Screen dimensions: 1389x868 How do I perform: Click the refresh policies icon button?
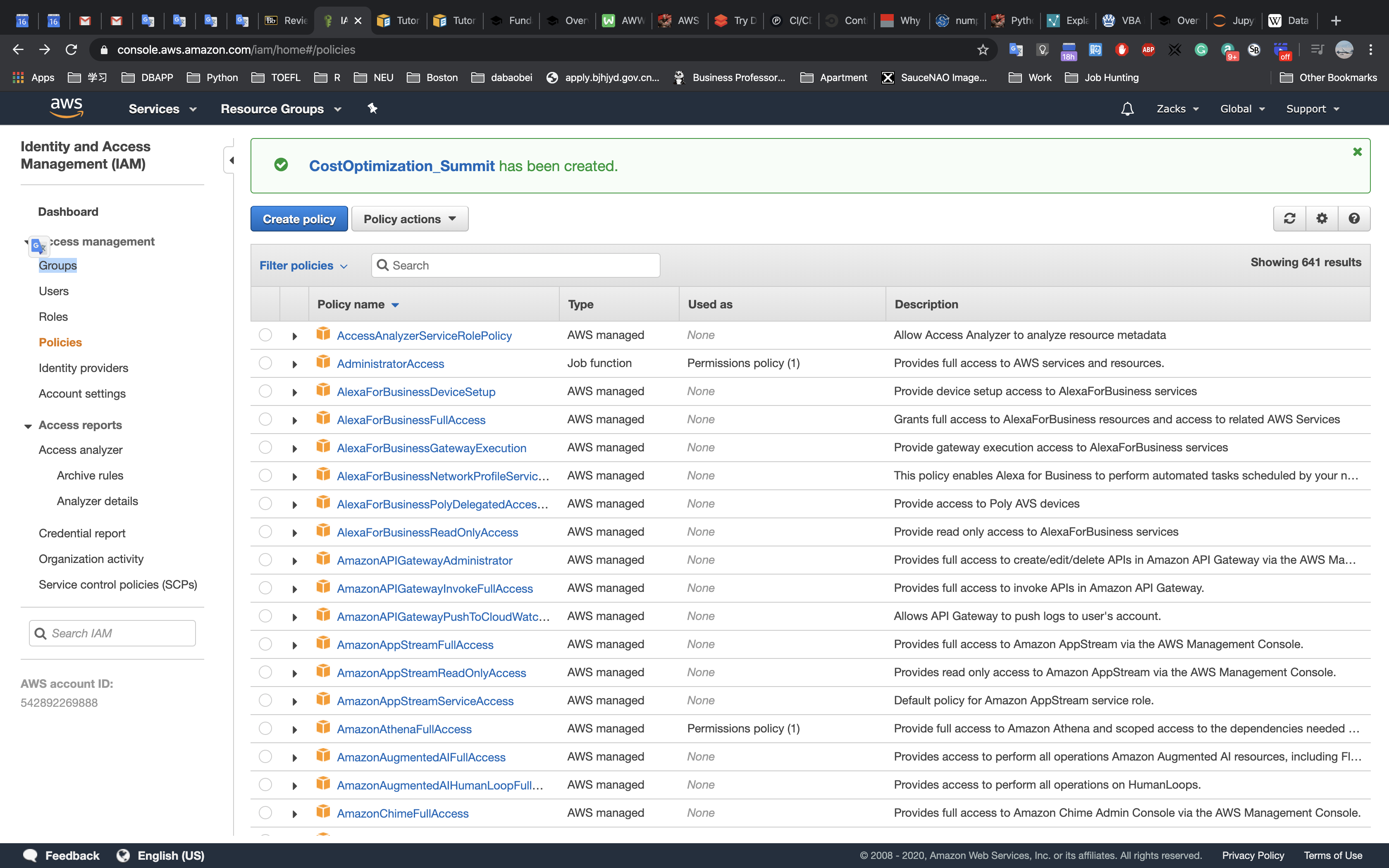coord(1289,219)
